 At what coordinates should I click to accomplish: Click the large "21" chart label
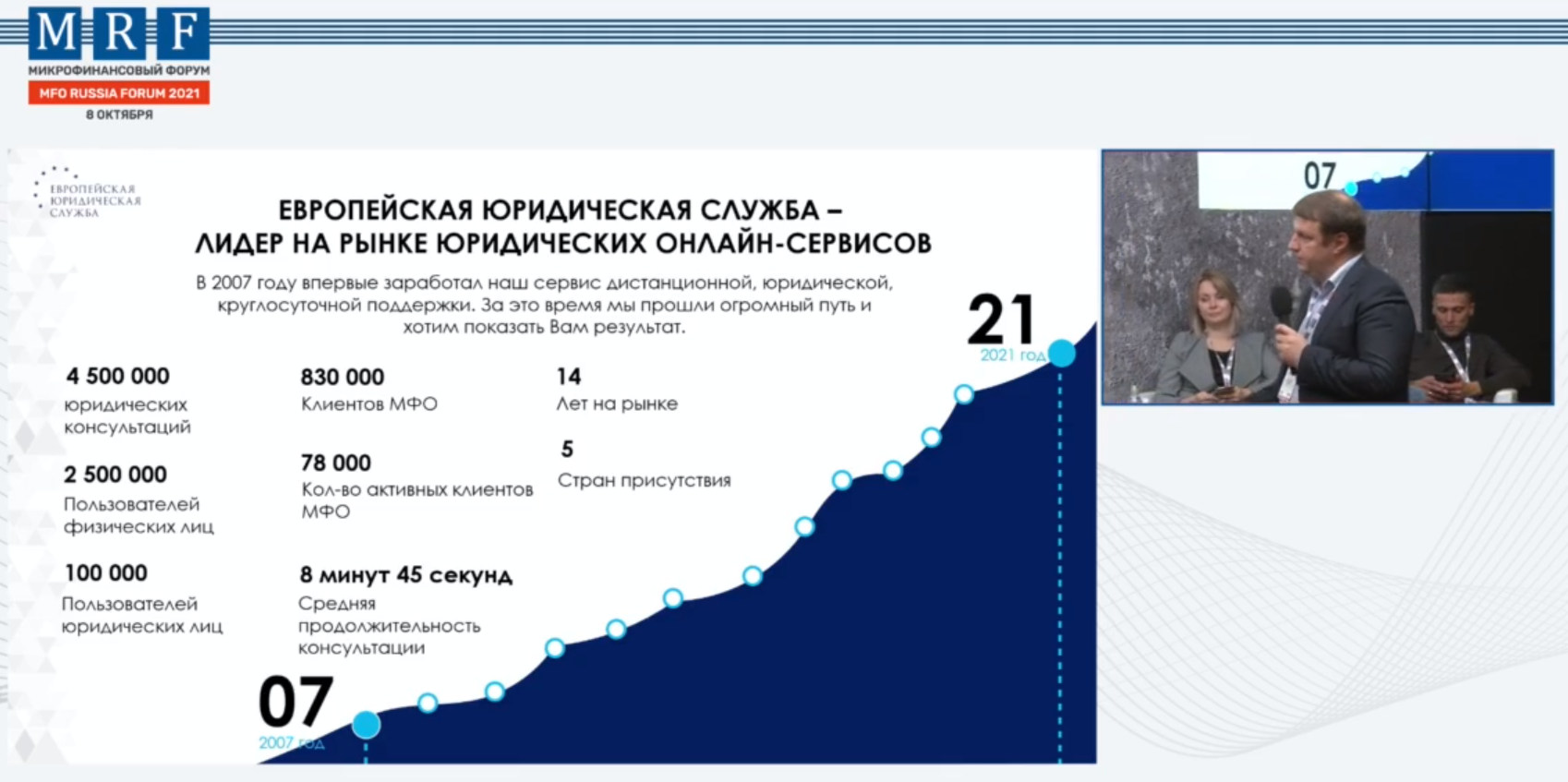coord(1001,319)
